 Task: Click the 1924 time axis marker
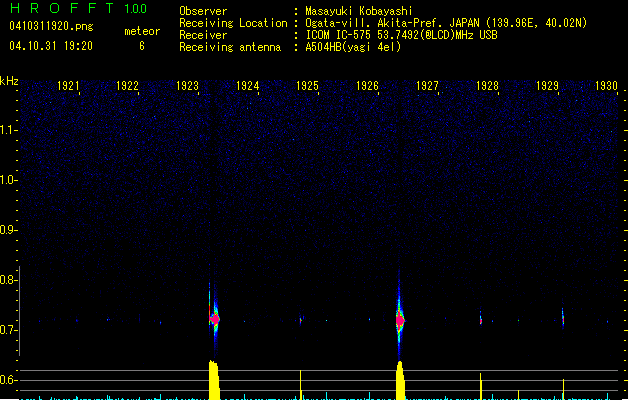[x=248, y=86]
